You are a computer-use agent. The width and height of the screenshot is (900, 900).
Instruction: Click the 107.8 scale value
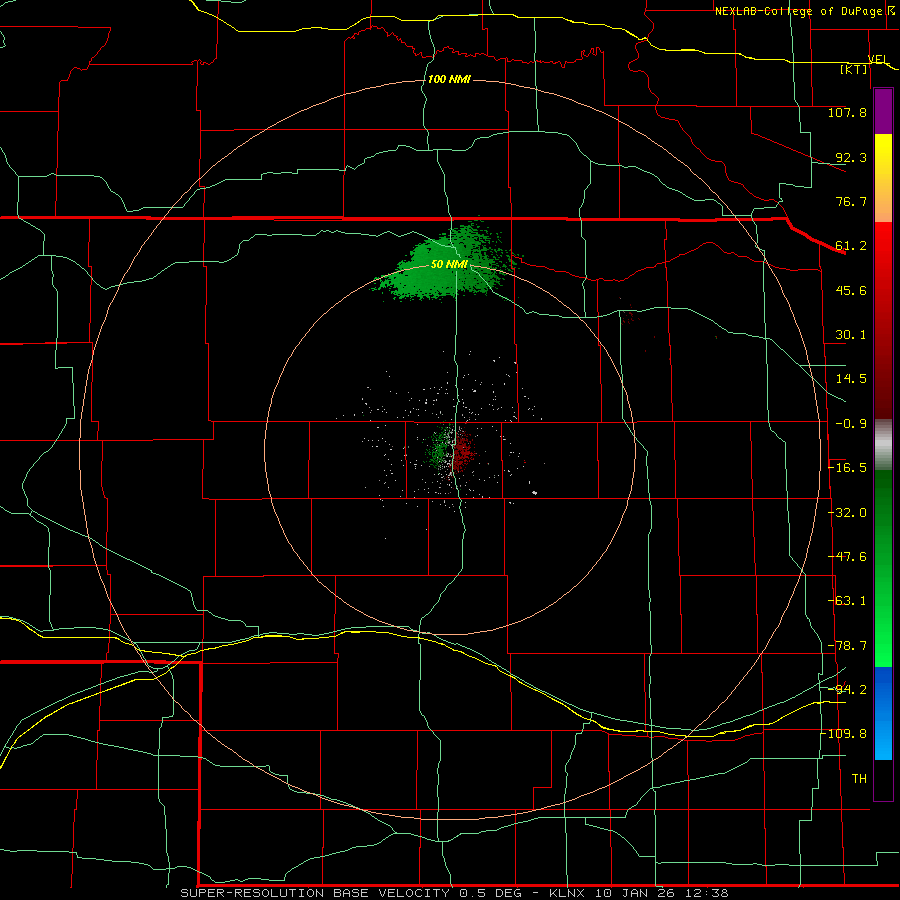847,112
